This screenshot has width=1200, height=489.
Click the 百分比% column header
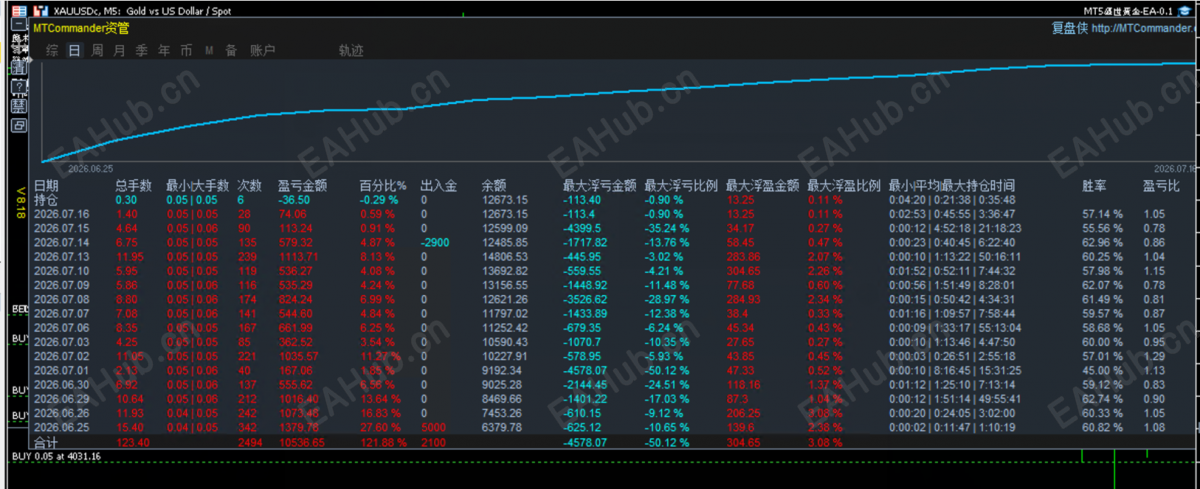[382, 186]
